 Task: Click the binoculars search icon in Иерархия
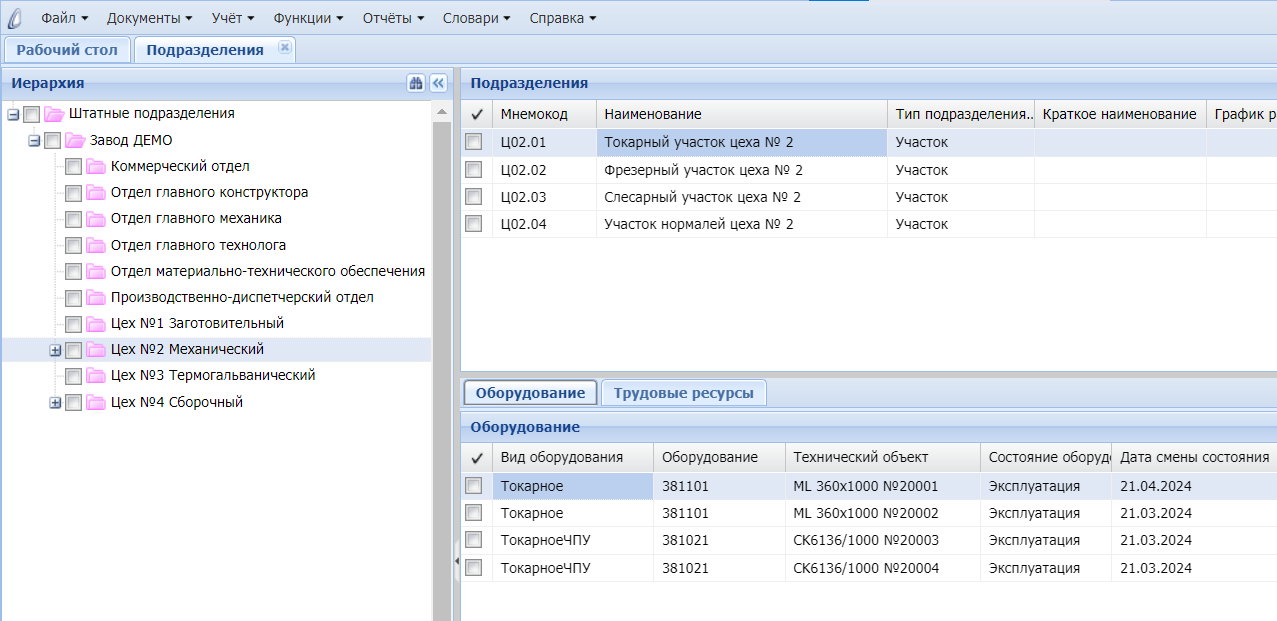[416, 84]
